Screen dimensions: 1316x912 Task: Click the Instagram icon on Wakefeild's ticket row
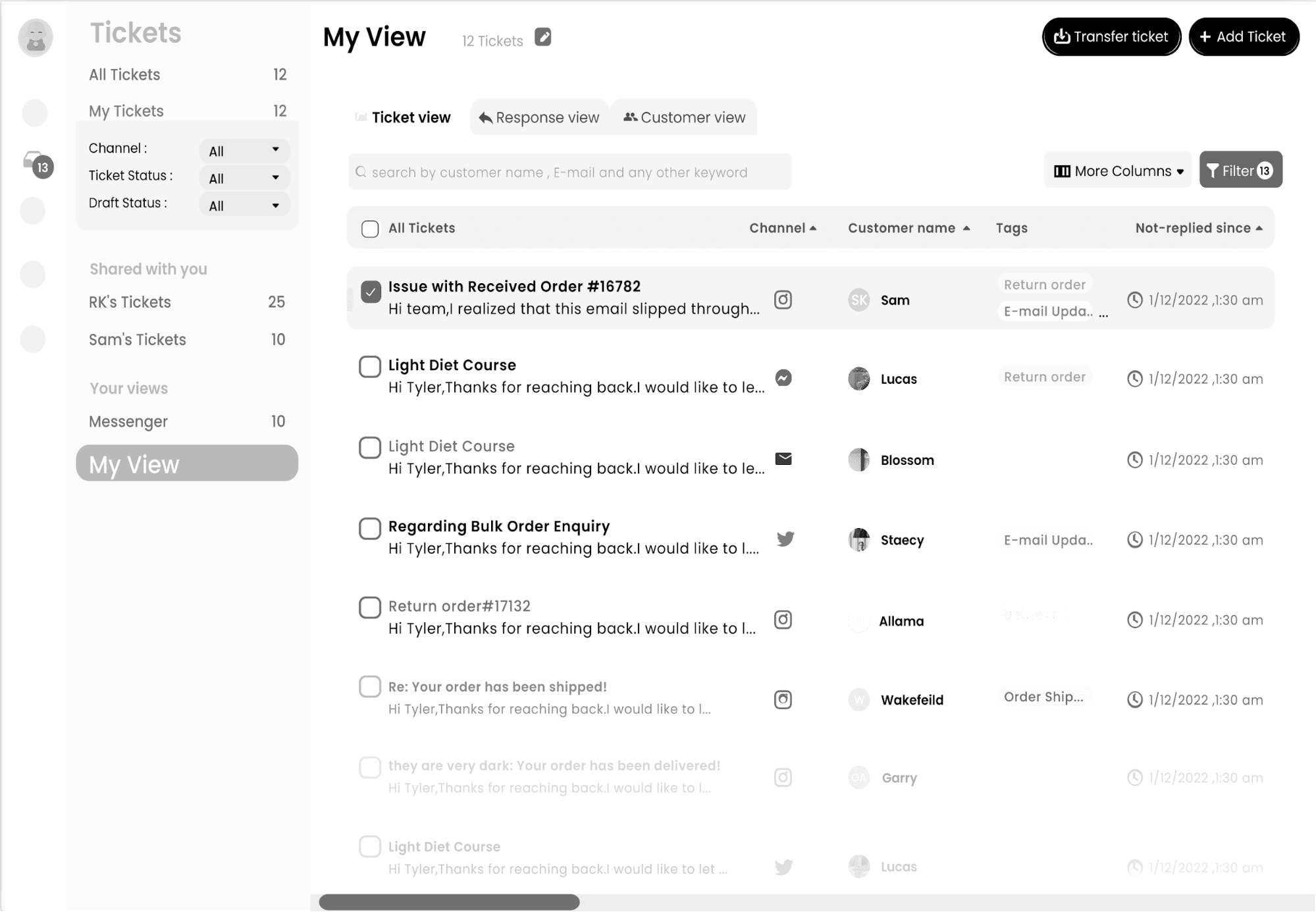click(x=783, y=699)
